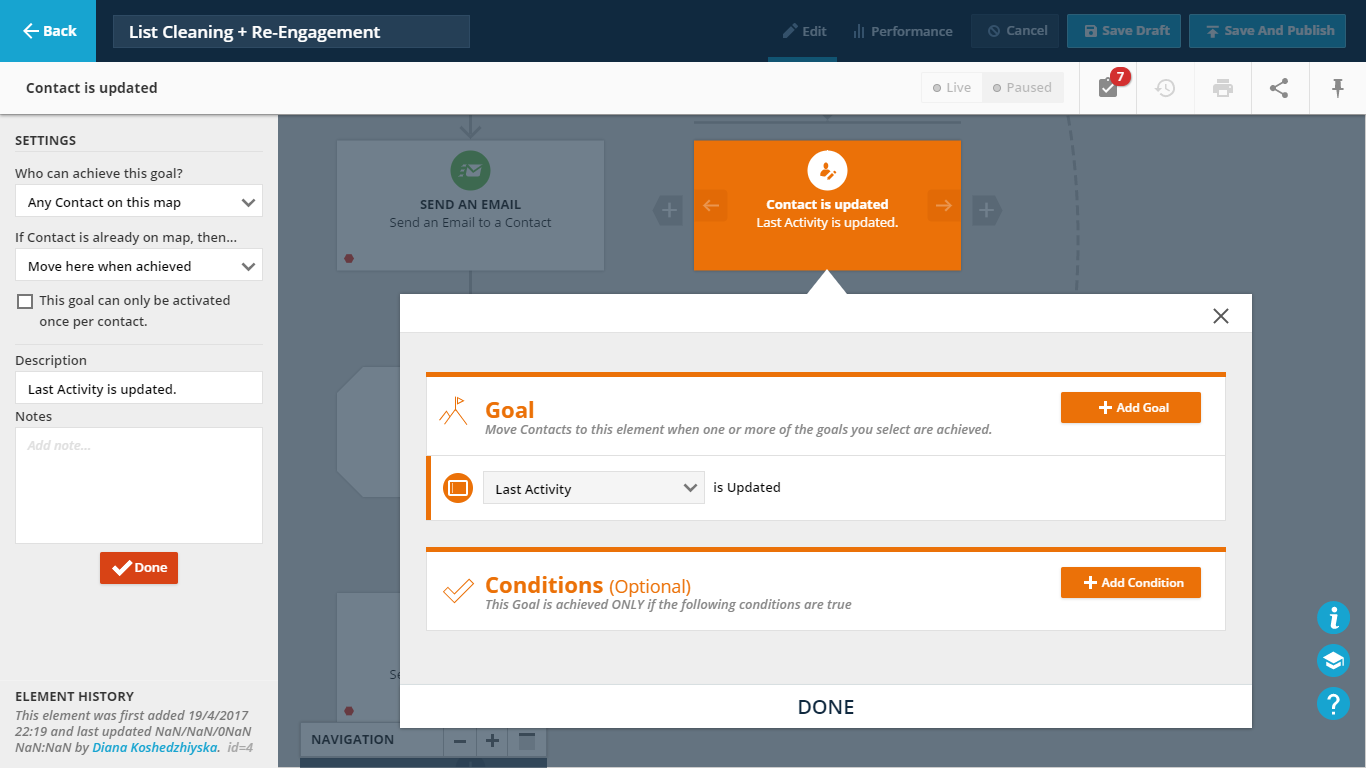Enable 'activated once per contact' checkbox
The image size is (1366, 768).
pos(25,301)
